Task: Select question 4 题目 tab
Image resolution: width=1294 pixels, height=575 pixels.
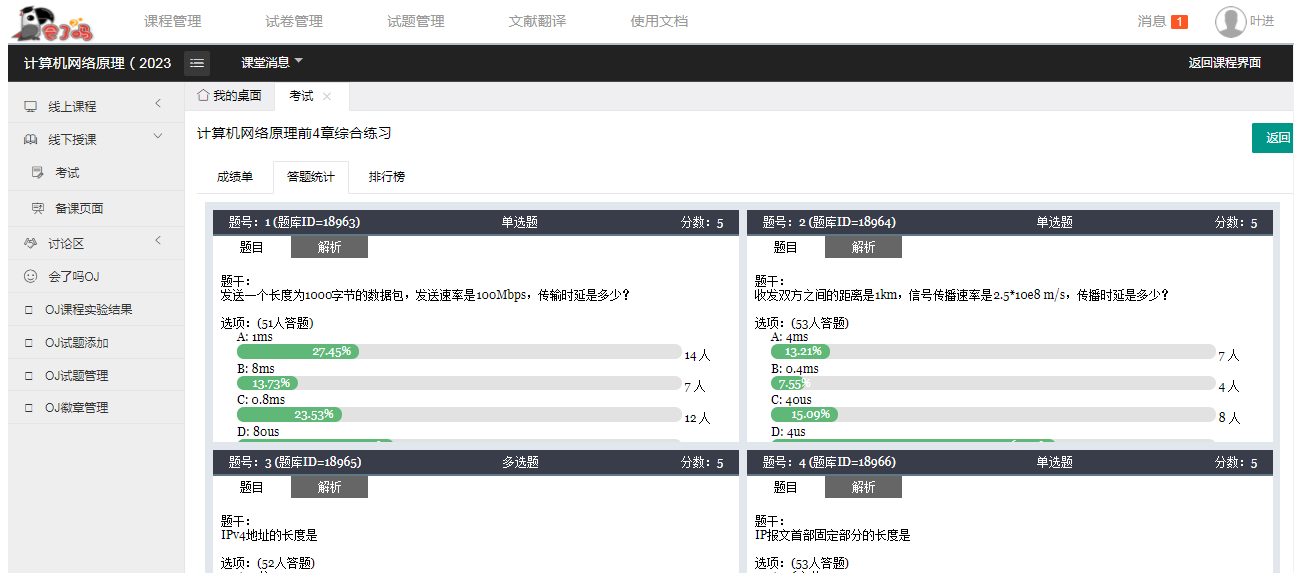Action: pyautogui.click(x=786, y=487)
